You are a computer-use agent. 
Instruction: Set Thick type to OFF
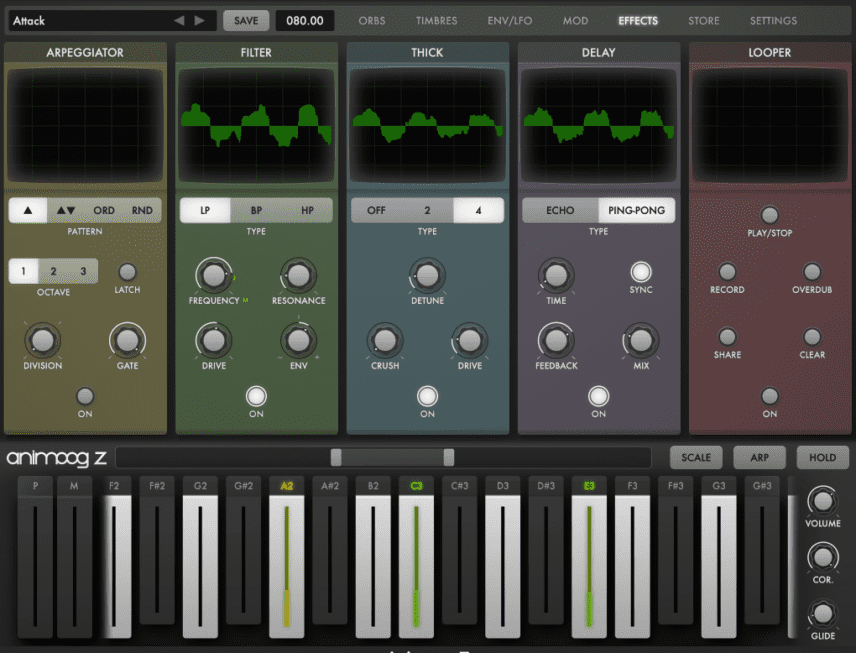(376, 210)
